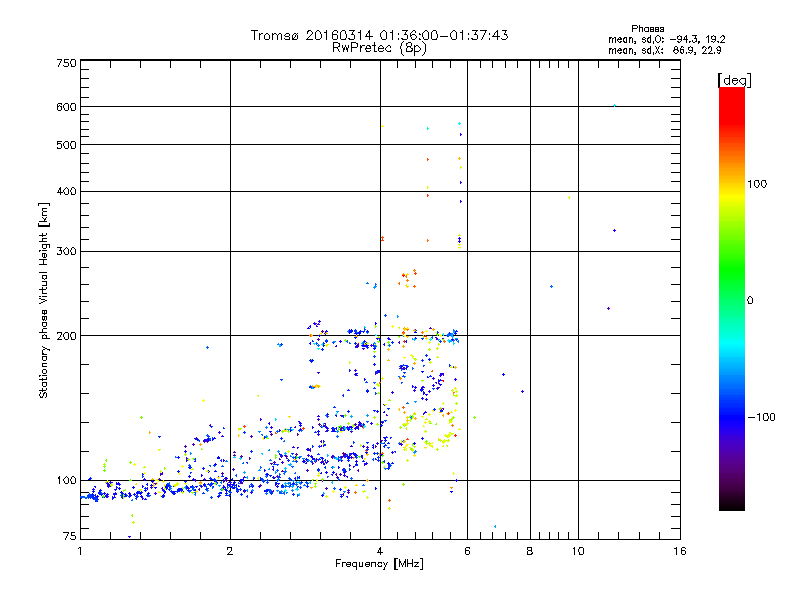Viewport: 800px width, 600px height.
Task: Click the y-axis tick label '400'
Action: tap(67, 191)
